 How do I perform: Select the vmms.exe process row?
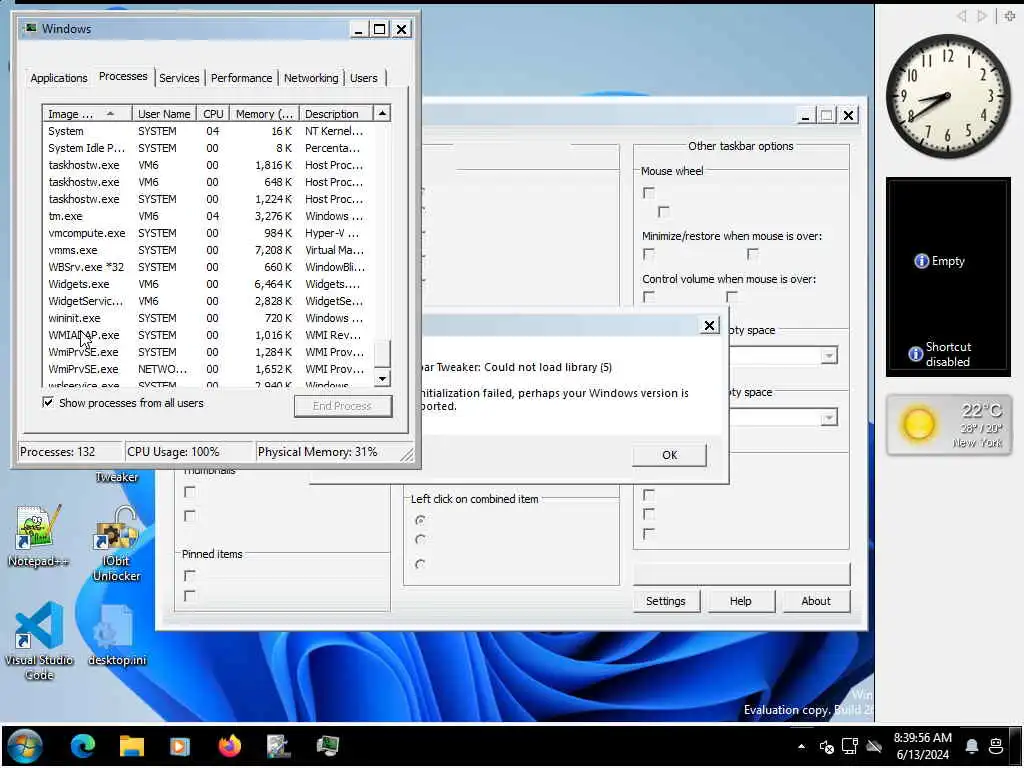pos(208,249)
